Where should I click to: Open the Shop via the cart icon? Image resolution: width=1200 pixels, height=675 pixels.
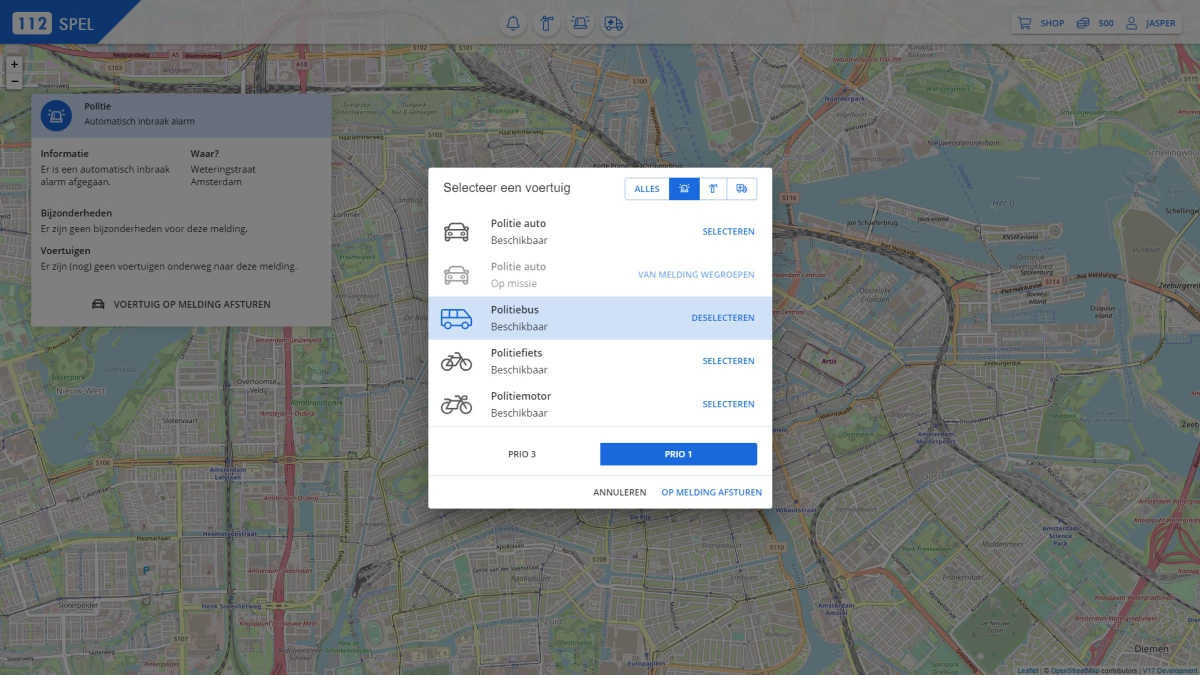(x=1024, y=23)
